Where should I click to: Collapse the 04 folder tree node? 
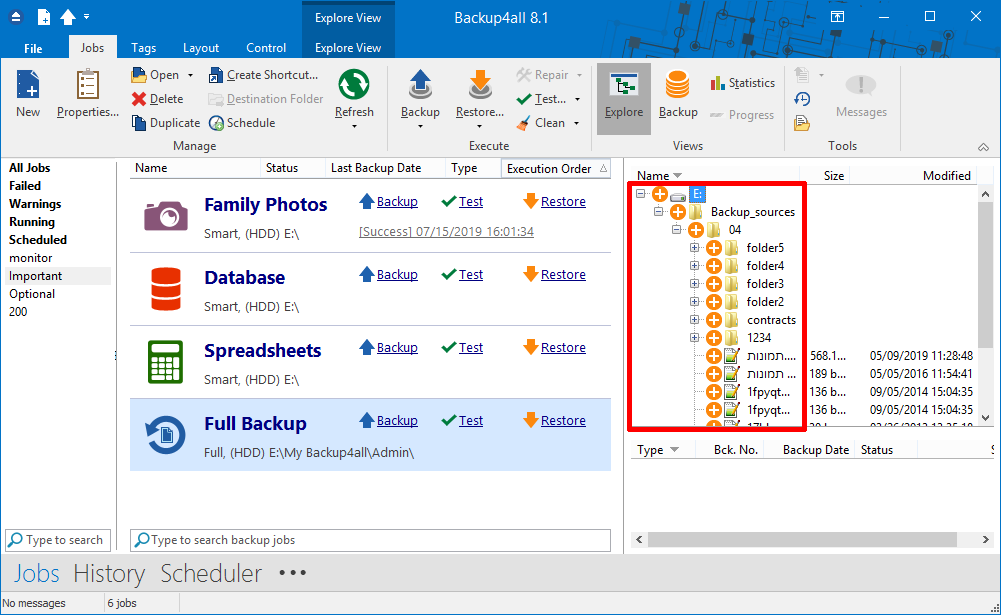point(677,230)
